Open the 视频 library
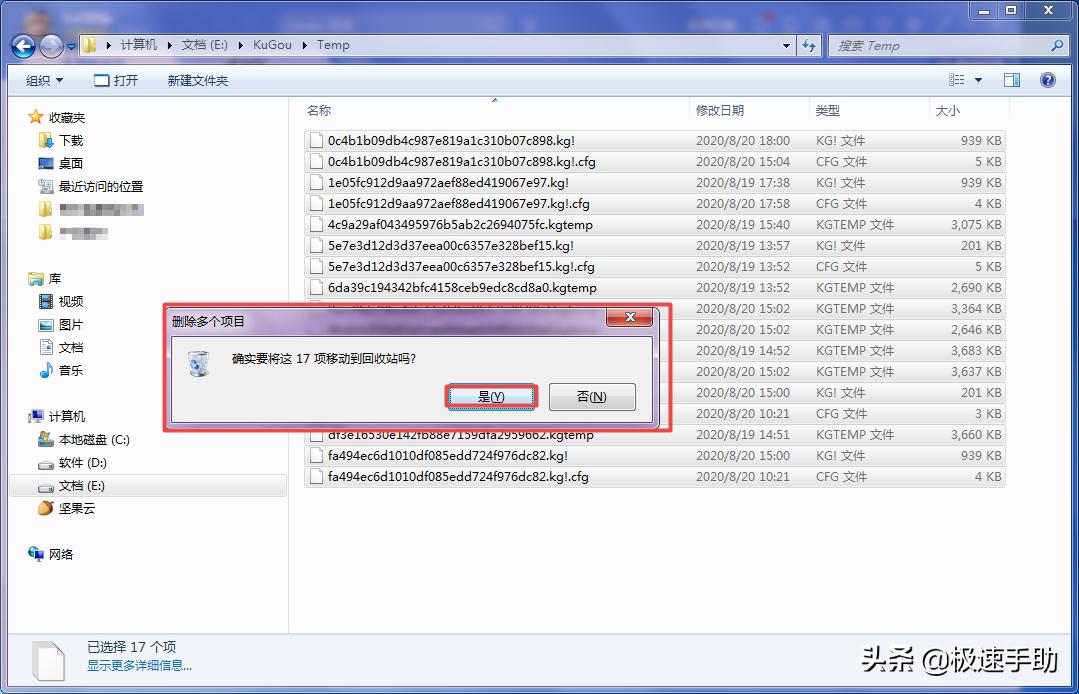This screenshot has width=1079, height=694. [70, 301]
